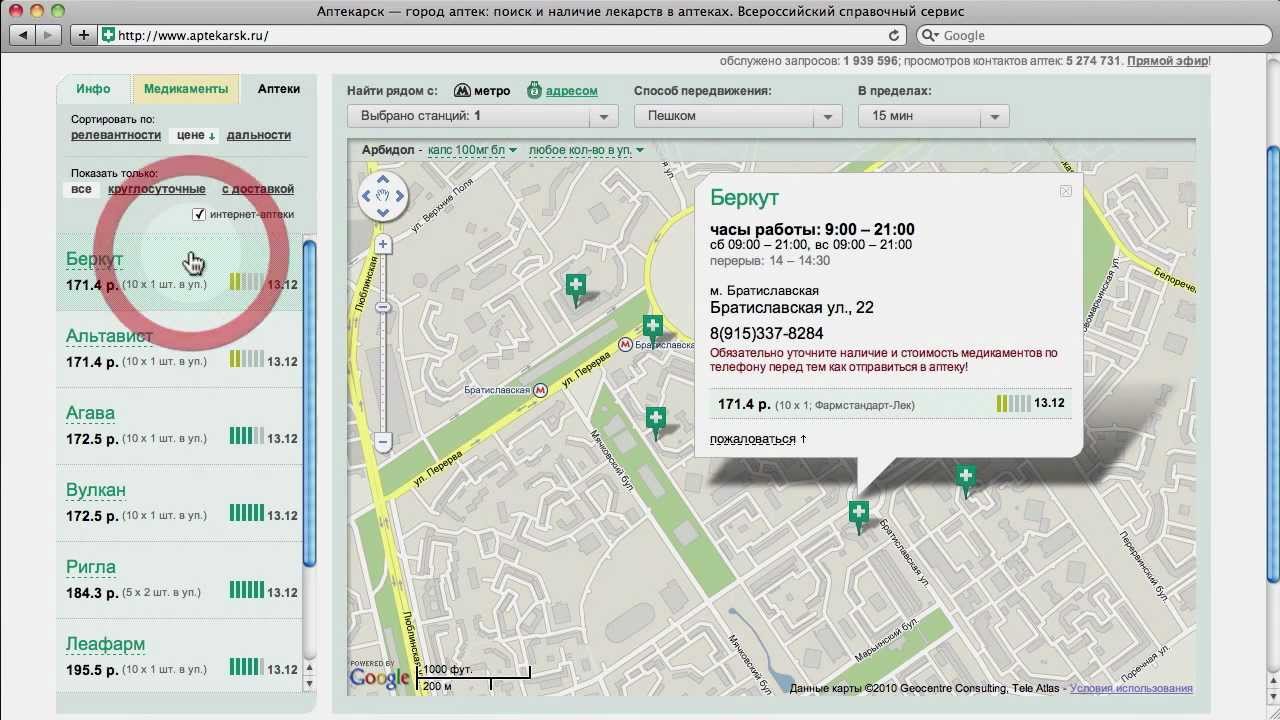This screenshot has height=720, width=1280.
Task: Open the Вулкан pharmacy entry
Action: click(x=96, y=490)
